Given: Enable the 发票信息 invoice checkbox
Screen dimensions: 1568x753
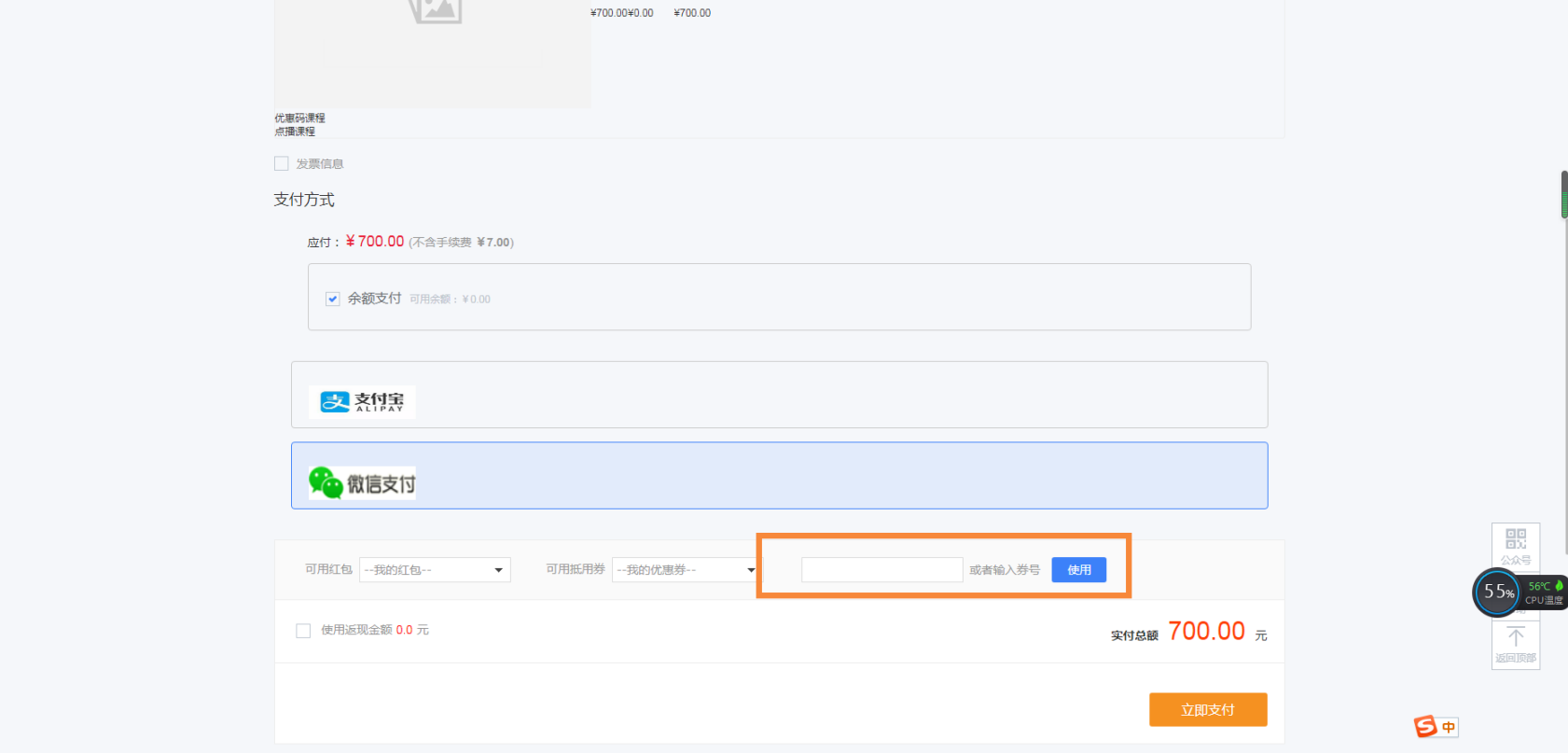Looking at the screenshot, I should click(x=282, y=163).
